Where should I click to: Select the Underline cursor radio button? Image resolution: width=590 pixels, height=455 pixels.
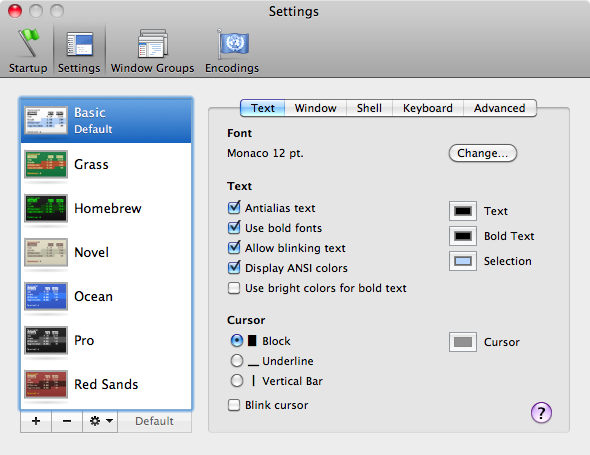pyautogui.click(x=237, y=361)
